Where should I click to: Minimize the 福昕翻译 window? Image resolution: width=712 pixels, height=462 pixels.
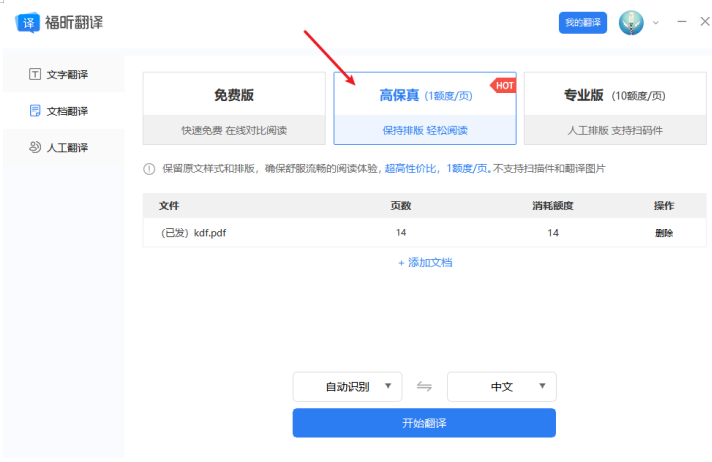tap(682, 22)
